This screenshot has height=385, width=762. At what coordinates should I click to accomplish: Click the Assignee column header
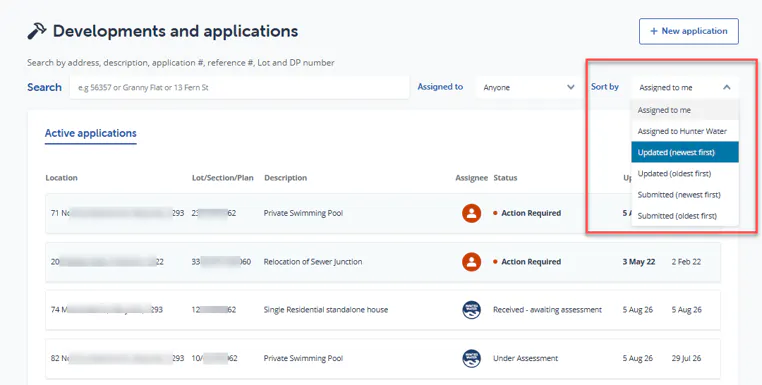[x=471, y=178]
